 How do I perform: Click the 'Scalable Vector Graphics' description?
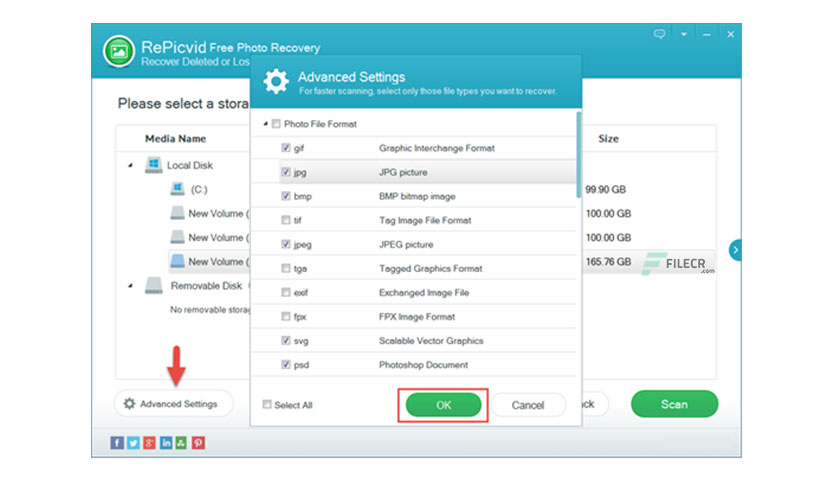pos(431,341)
